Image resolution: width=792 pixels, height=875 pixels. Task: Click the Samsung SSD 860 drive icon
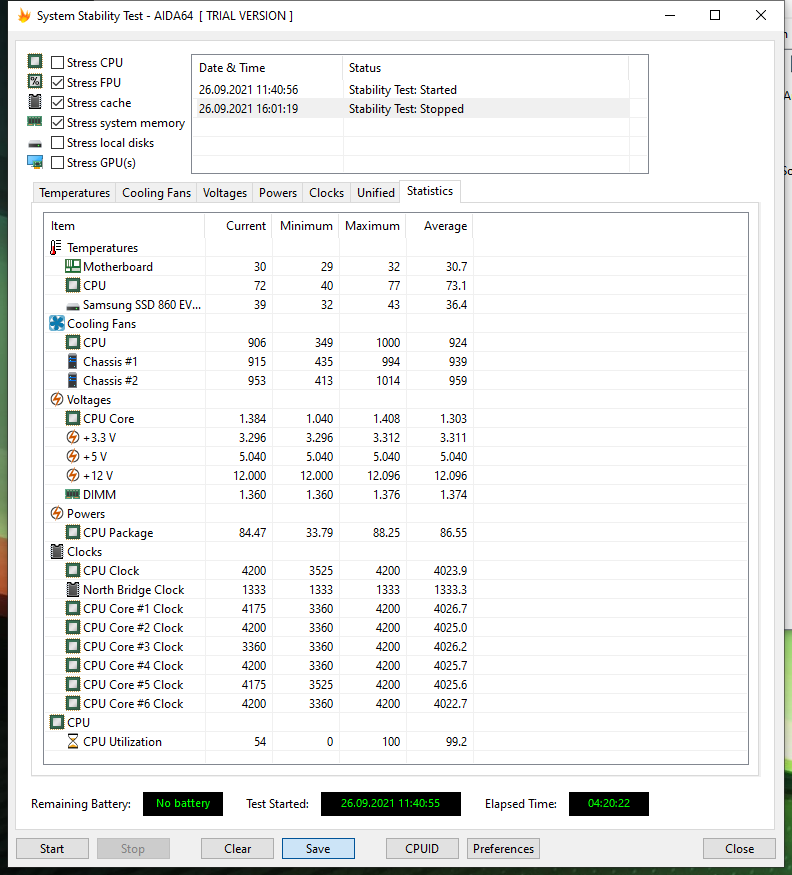pos(73,306)
